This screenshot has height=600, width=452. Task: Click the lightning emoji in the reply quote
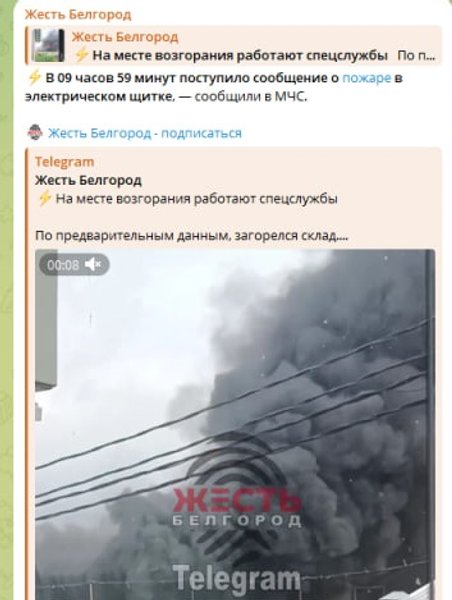pos(81,55)
